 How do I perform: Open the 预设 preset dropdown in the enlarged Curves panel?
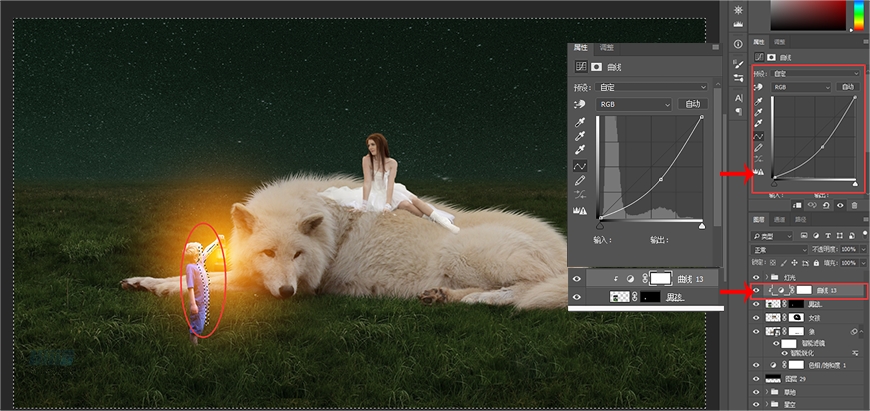(652, 87)
